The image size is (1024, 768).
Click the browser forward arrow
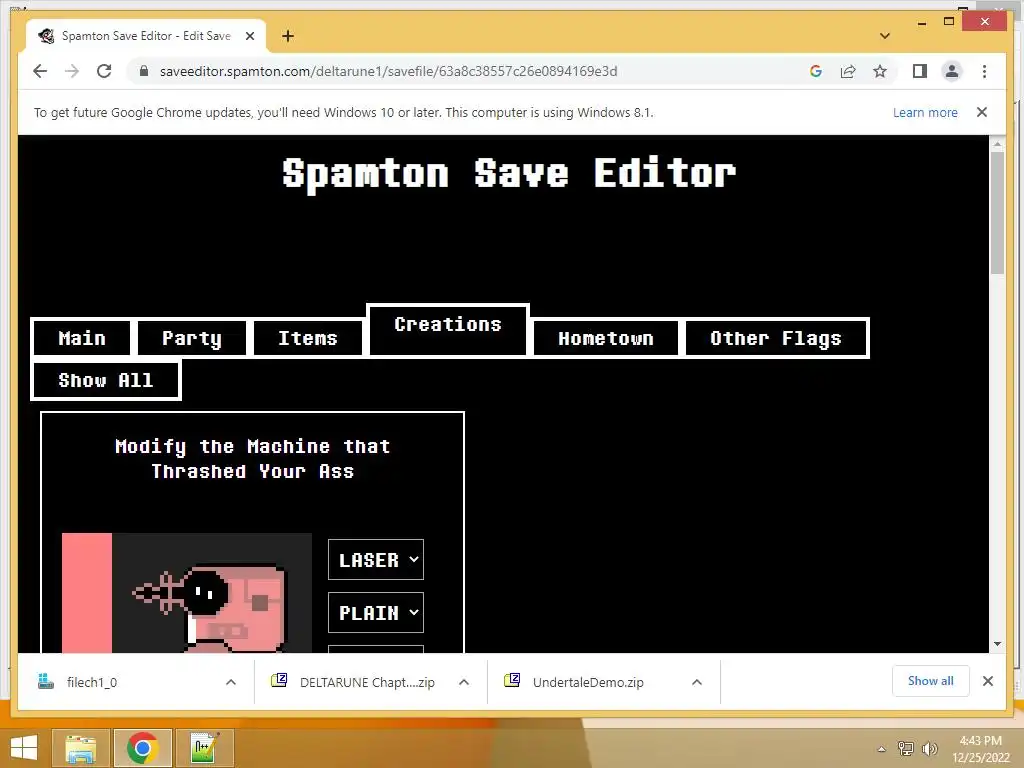coord(72,71)
